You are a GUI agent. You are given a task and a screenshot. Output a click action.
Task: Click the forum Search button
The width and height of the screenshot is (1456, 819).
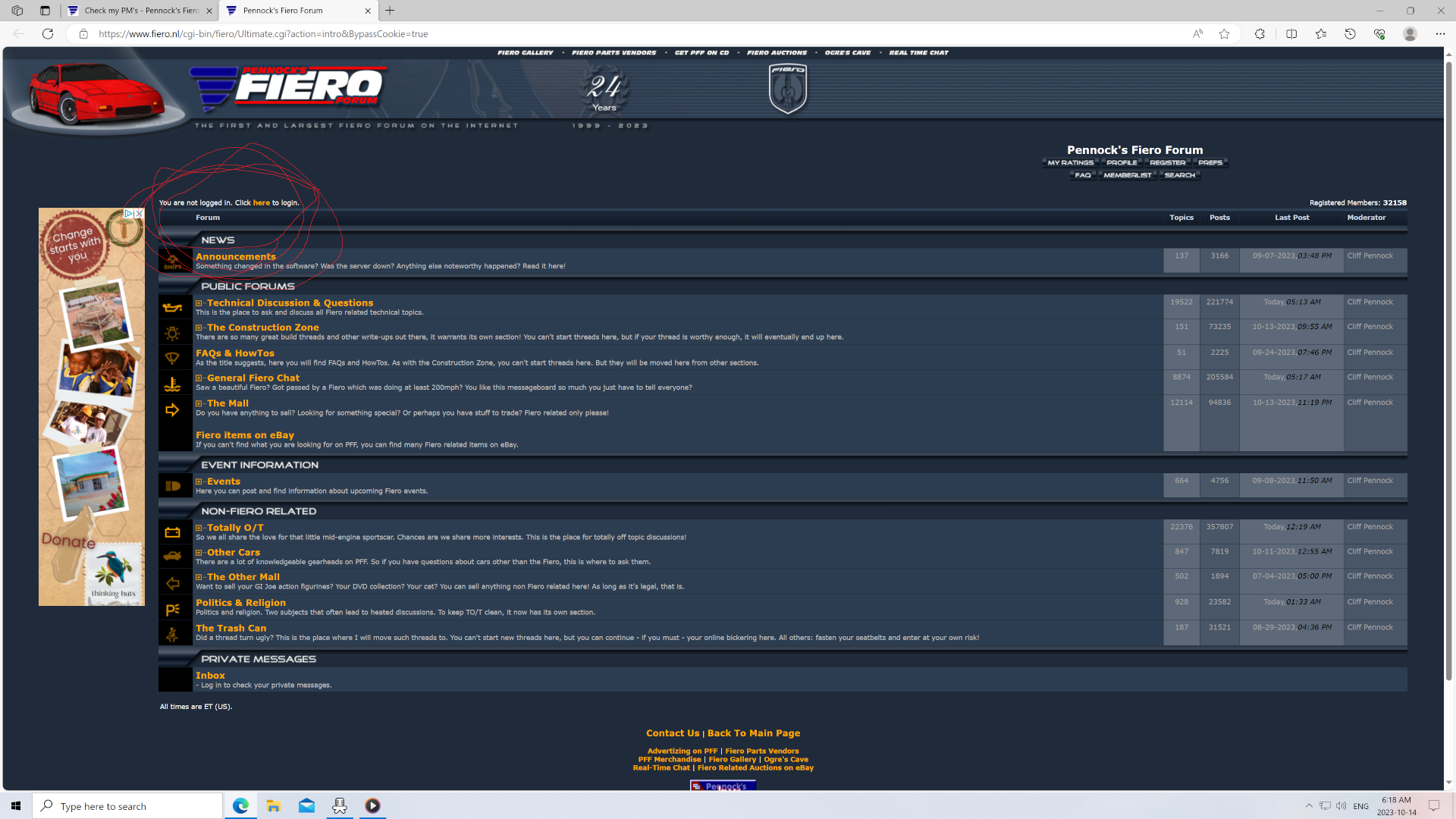coord(1180,174)
